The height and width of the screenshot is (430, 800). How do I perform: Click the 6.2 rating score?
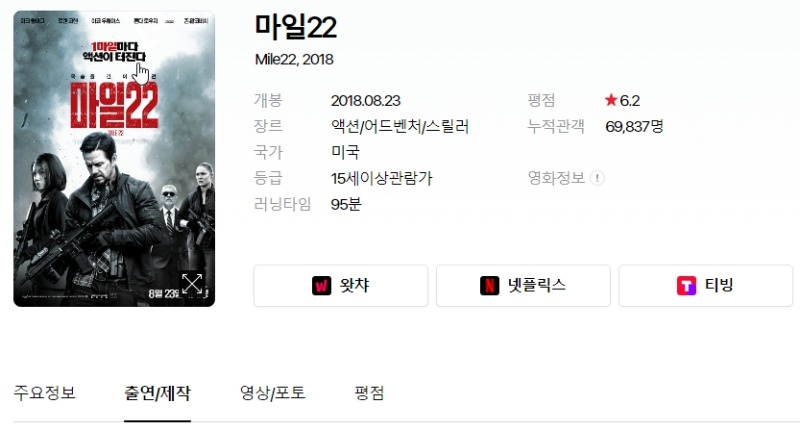coord(630,100)
